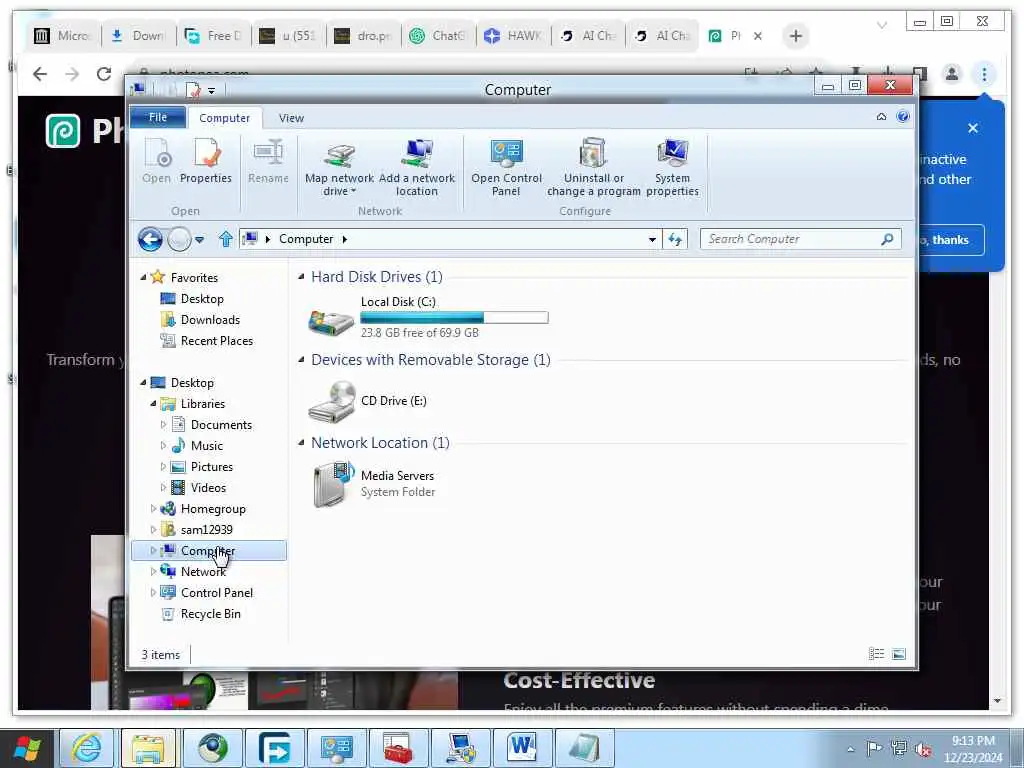Collapse the Network Location group
The height and width of the screenshot is (768, 1024).
click(x=301, y=443)
